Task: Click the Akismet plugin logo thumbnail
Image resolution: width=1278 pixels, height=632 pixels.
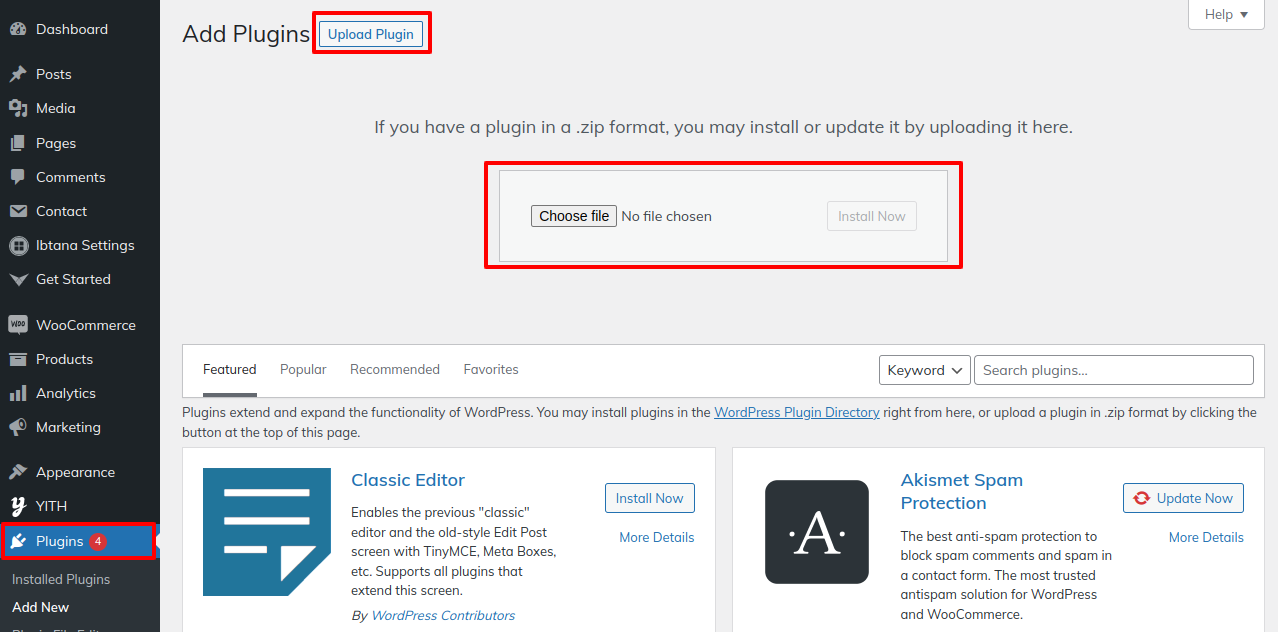Action: [x=817, y=532]
